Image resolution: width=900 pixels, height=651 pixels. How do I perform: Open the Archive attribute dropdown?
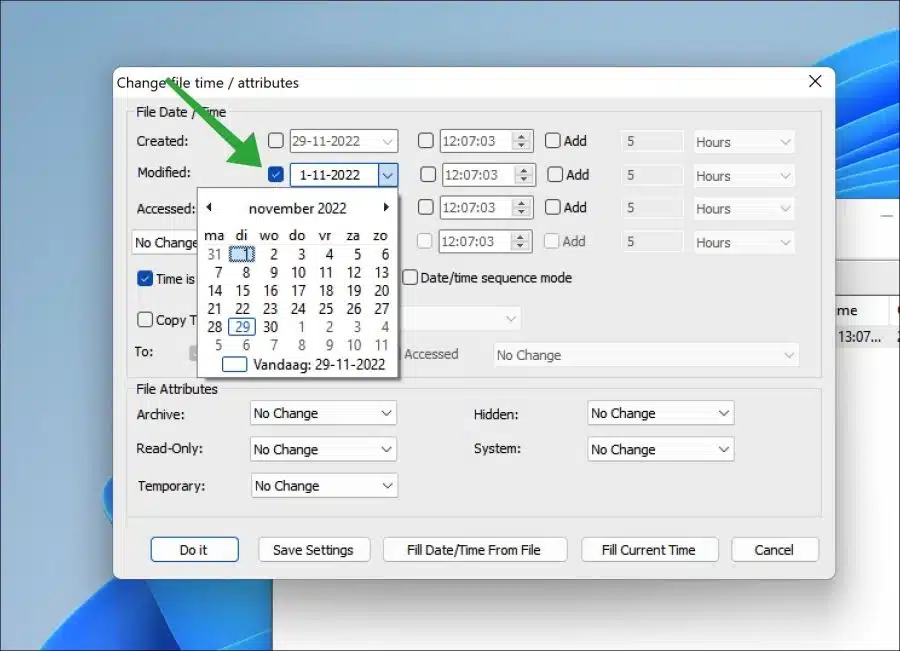[323, 413]
